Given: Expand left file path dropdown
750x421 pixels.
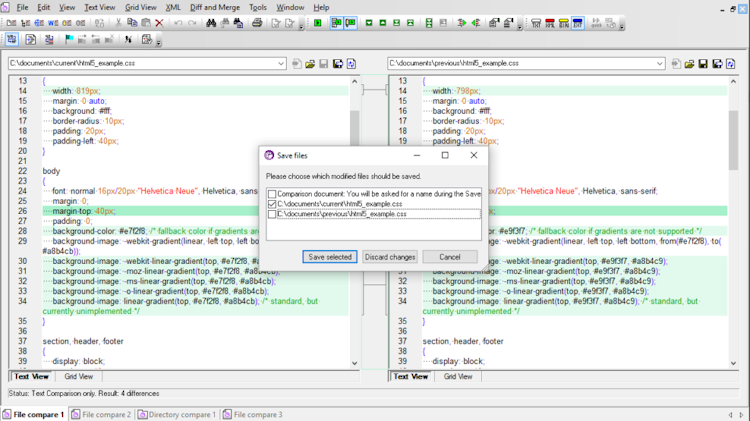Looking at the screenshot, I should (x=281, y=63).
